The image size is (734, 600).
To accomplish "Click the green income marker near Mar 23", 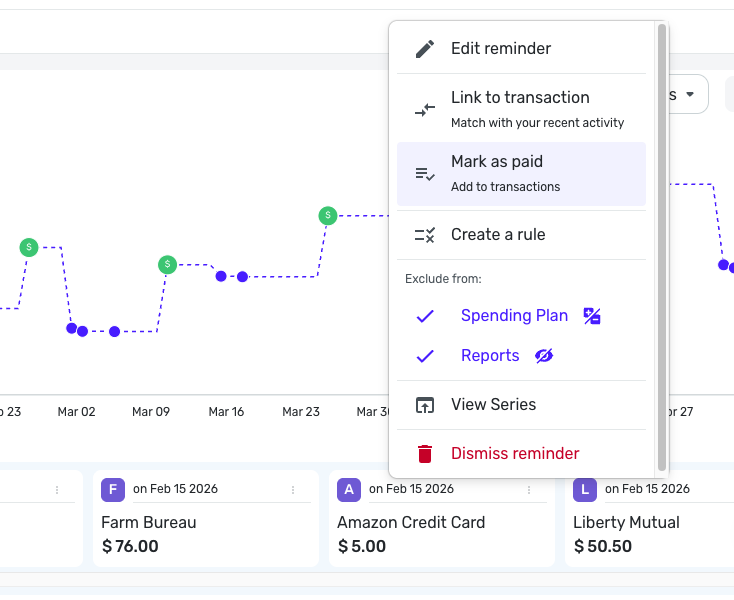I will pyautogui.click(x=328, y=215).
